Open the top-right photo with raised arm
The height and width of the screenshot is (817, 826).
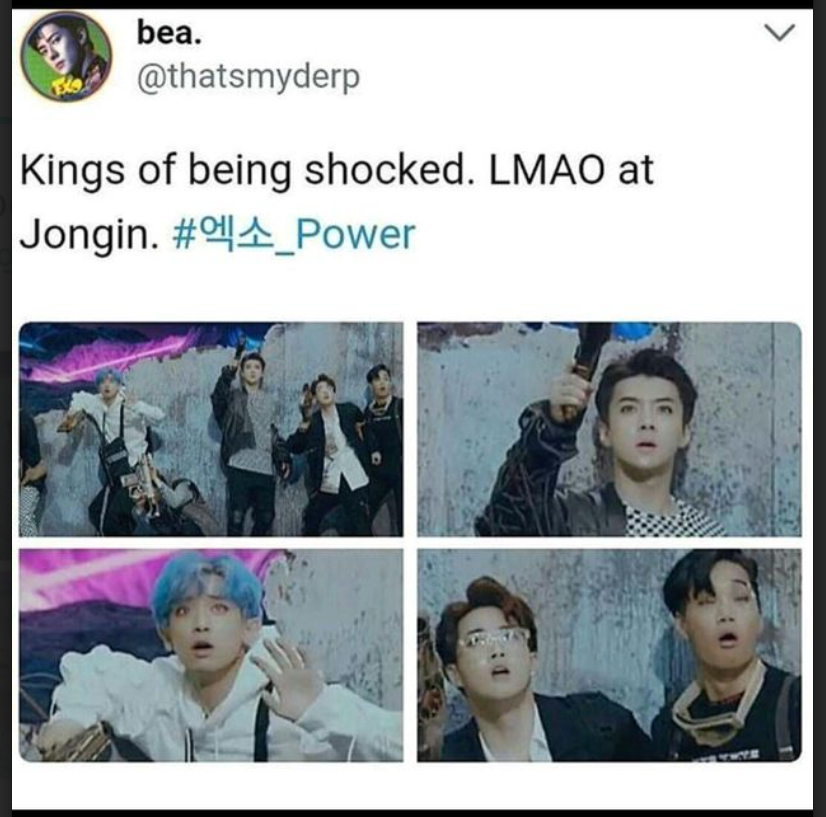pyautogui.click(x=609, y=429)
